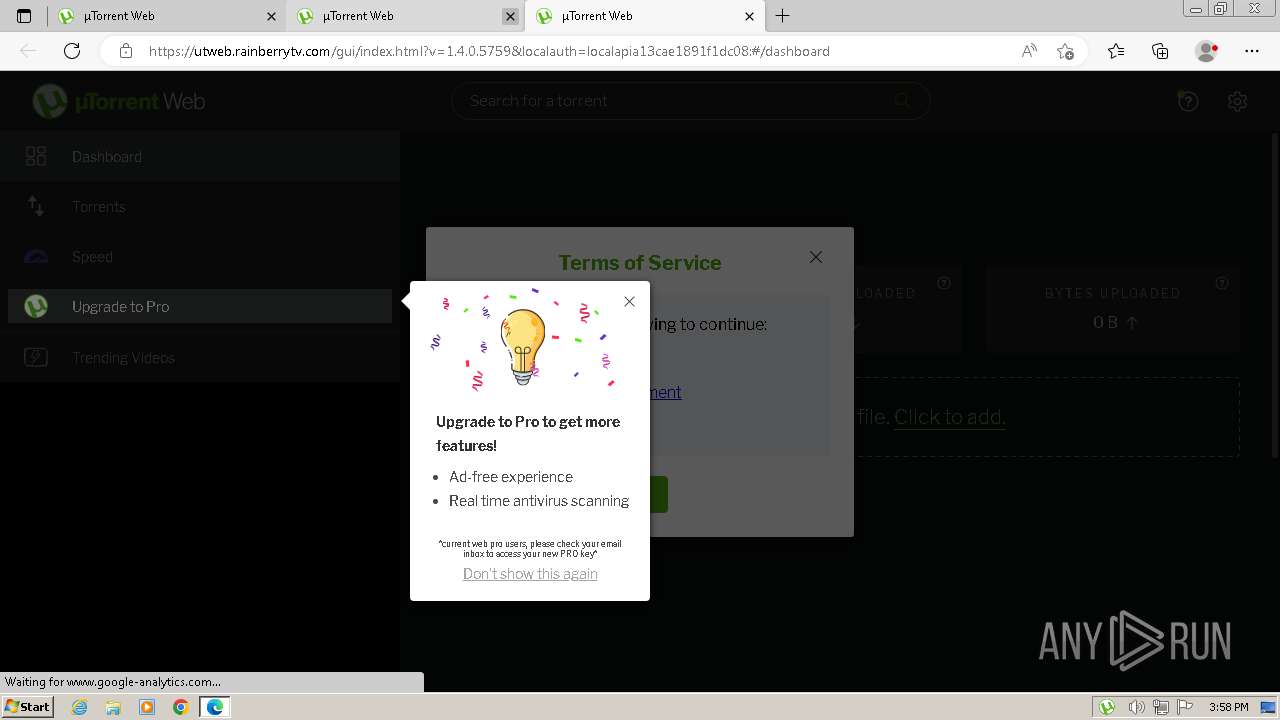This screenshot has width=1280, height=720.
Task: Select Upgrade to Pro in sidebar
Action: tap(200, 307)
